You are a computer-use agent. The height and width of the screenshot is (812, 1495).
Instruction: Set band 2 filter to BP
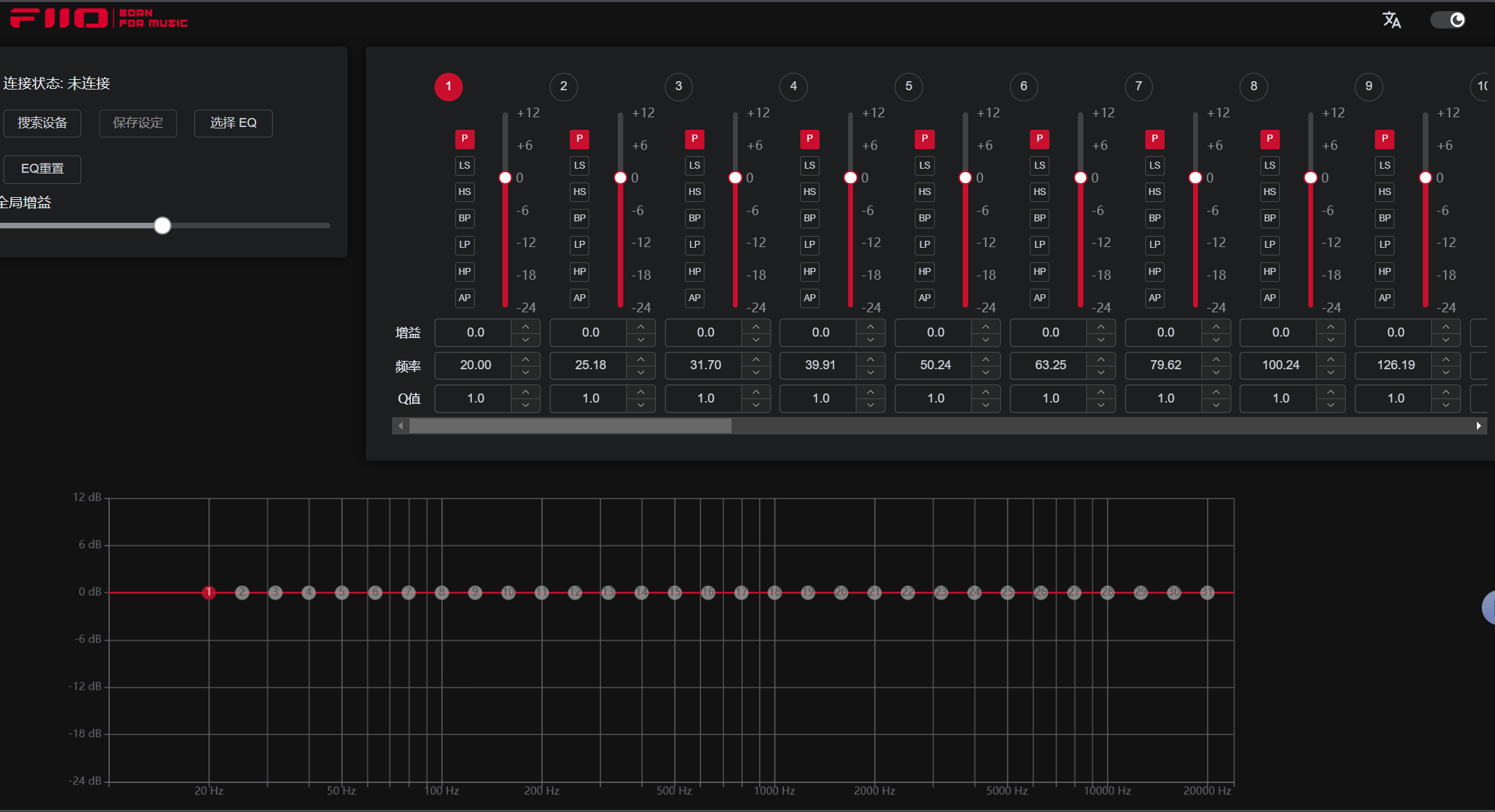[x=580, y=218]
